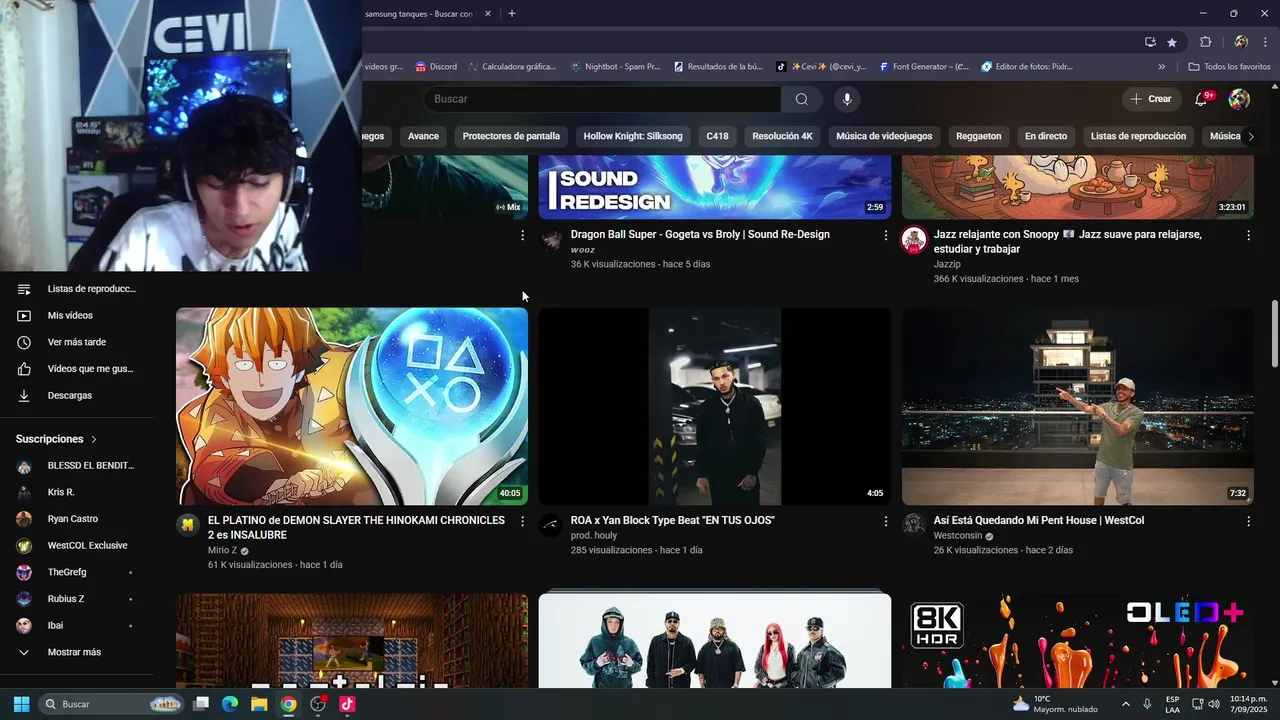Image resolution: width=1280 pixels, height=720 pixels.
Task: Open EL PLATINO de DEMON SLAYER title
Action: 356,528
